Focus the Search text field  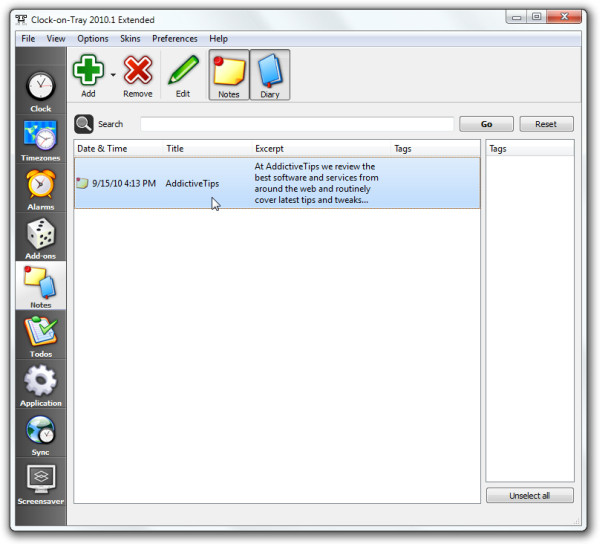click(x=297, y=124)
